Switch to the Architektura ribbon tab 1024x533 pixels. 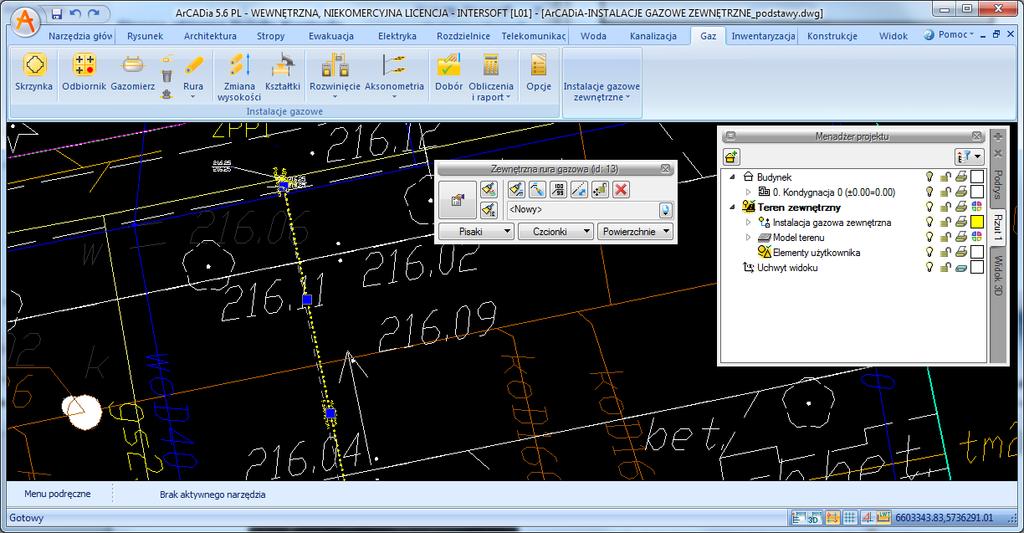[x=210, y=36]
